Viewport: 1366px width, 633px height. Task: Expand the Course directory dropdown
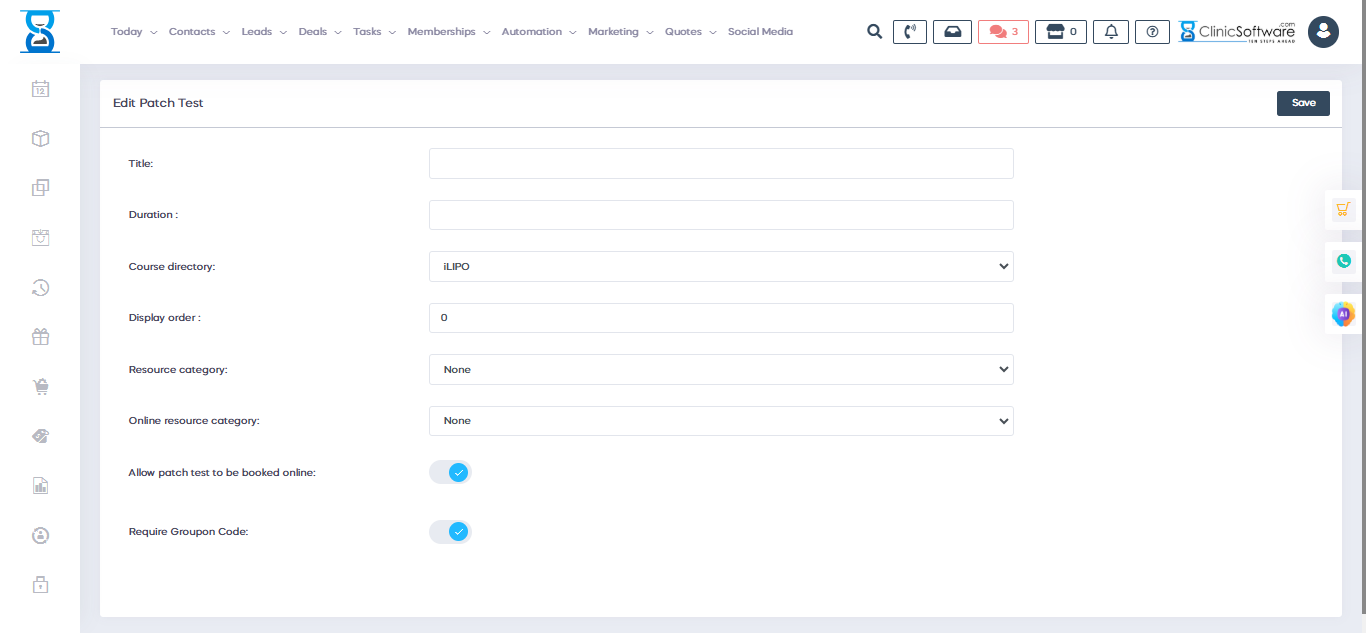click(x=721, y=267)
